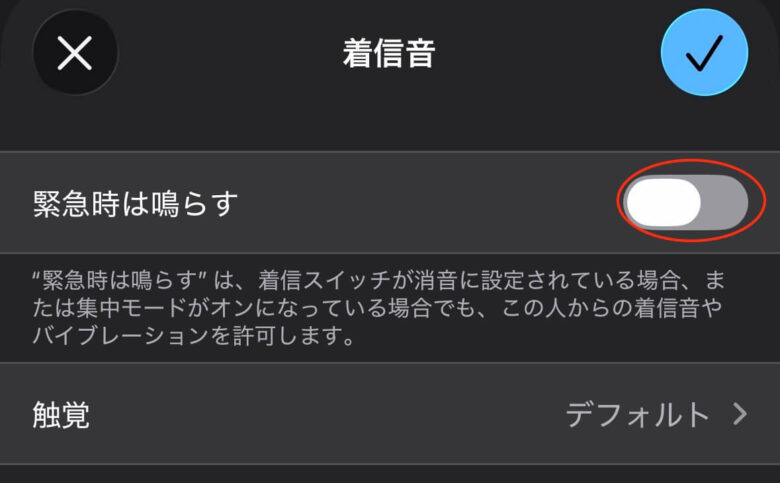This screenshot has width=780, height=483.
Task: Confirm with the blue checkmark icon
Action: click(704, 52)
